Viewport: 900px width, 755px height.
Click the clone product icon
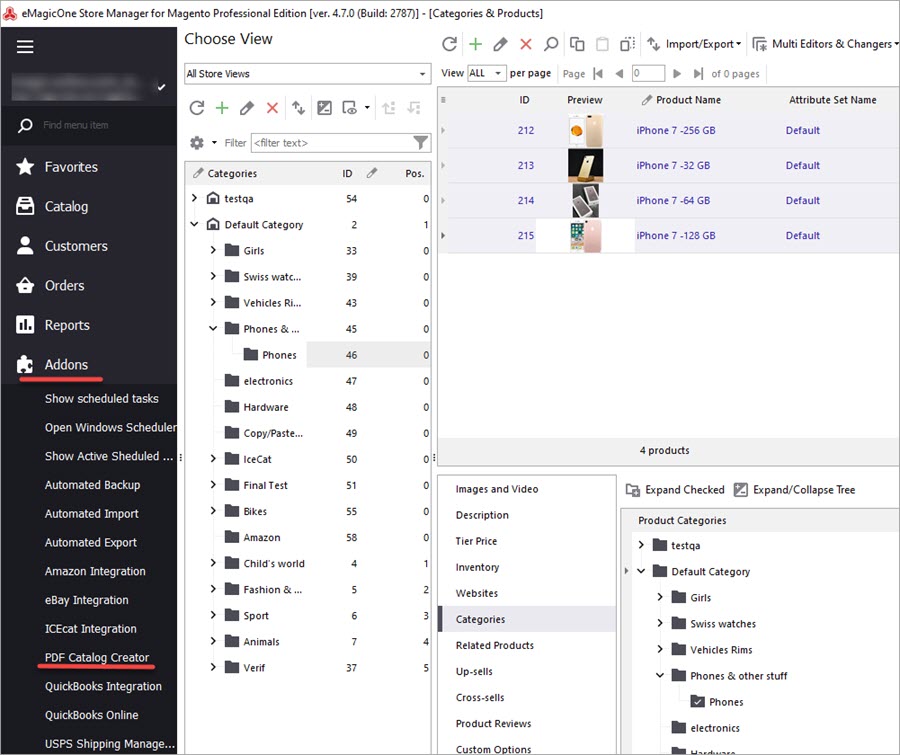[627, 44]
